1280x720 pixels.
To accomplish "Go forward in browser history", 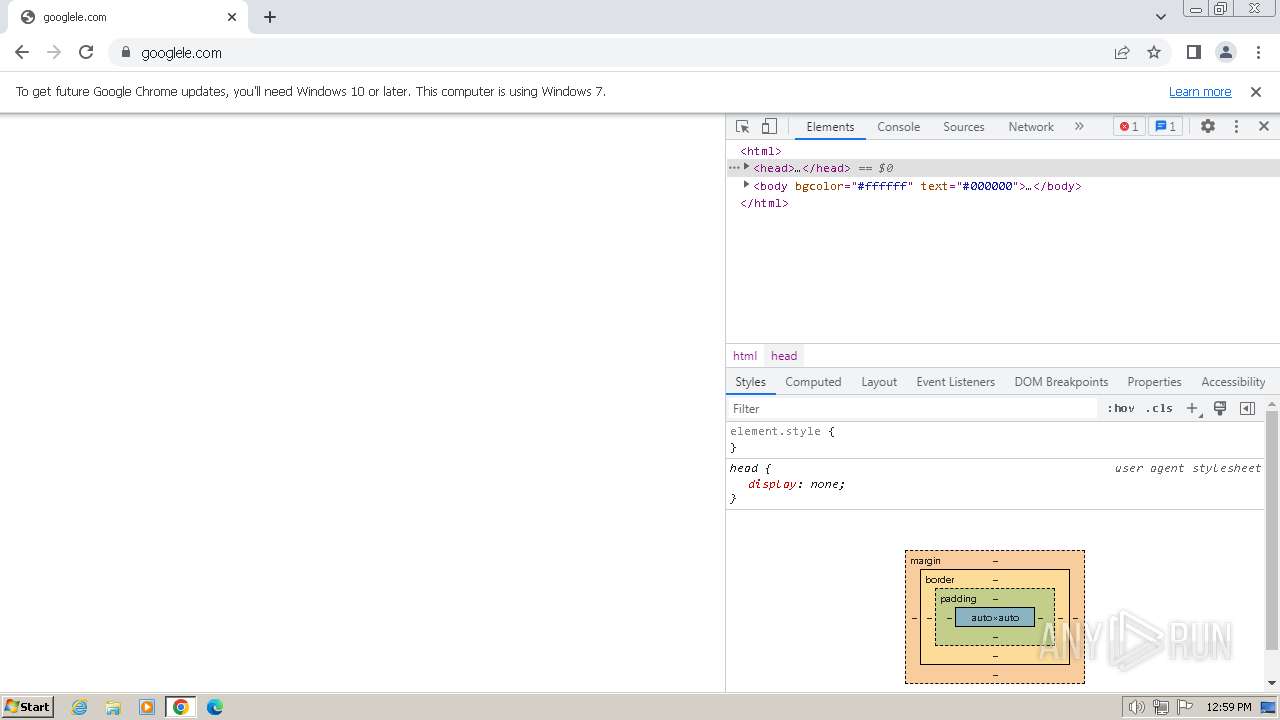I will (54, 52).
